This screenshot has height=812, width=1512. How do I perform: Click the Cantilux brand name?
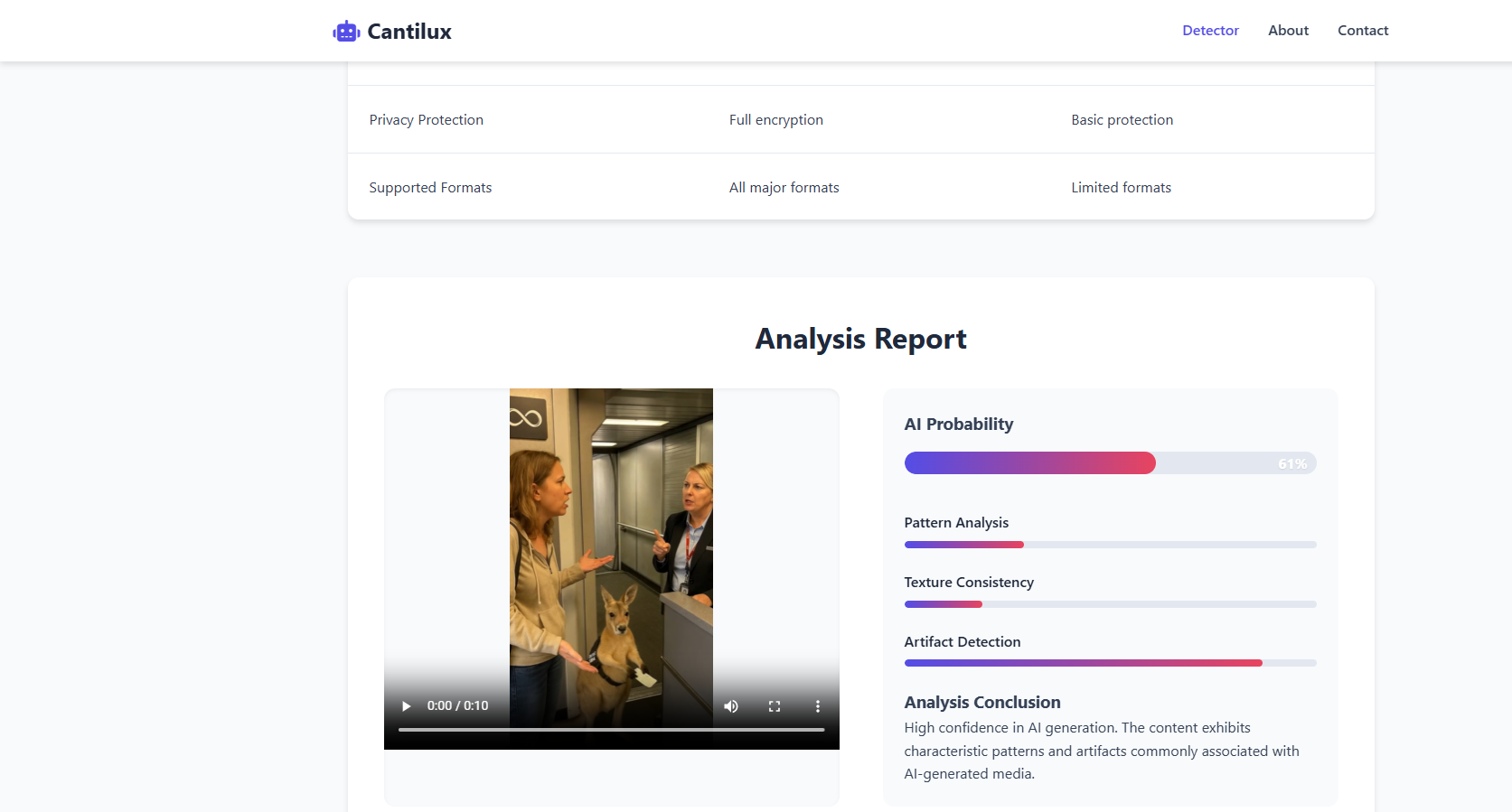pos(409,32)
